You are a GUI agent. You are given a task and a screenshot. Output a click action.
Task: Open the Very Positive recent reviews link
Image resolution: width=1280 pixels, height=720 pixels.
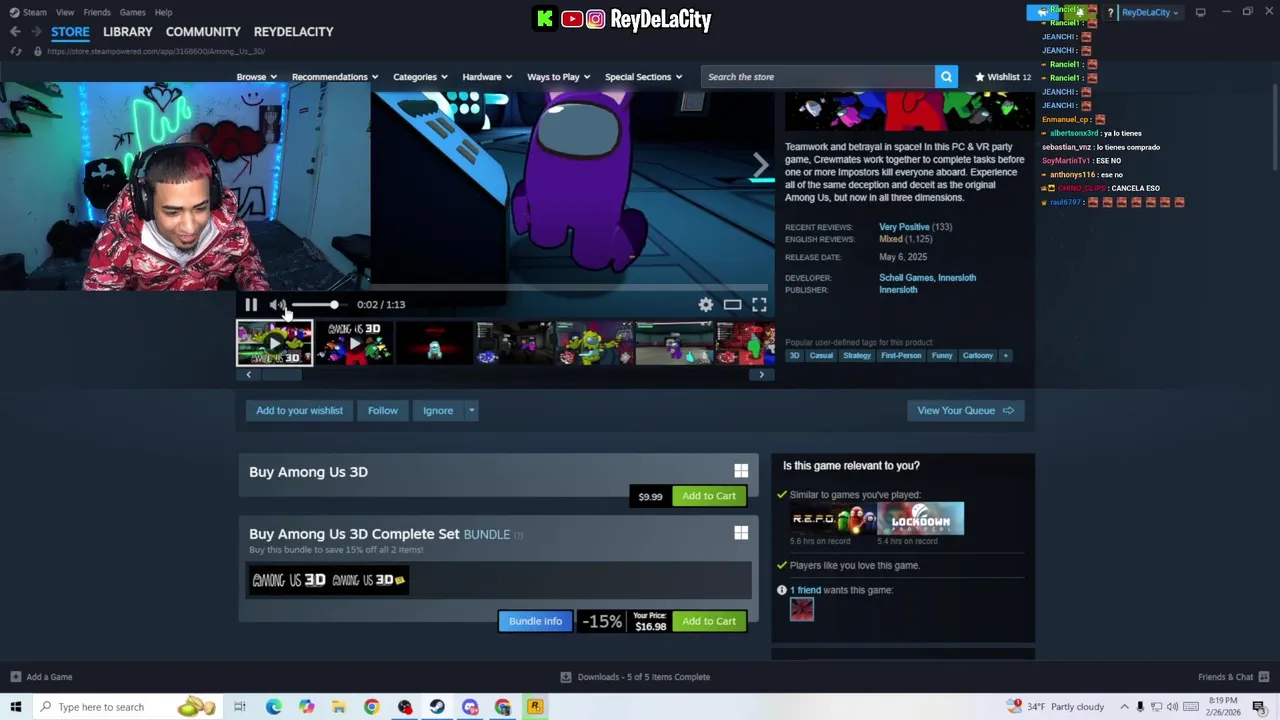pyautogui.click(x=904, y=227)
